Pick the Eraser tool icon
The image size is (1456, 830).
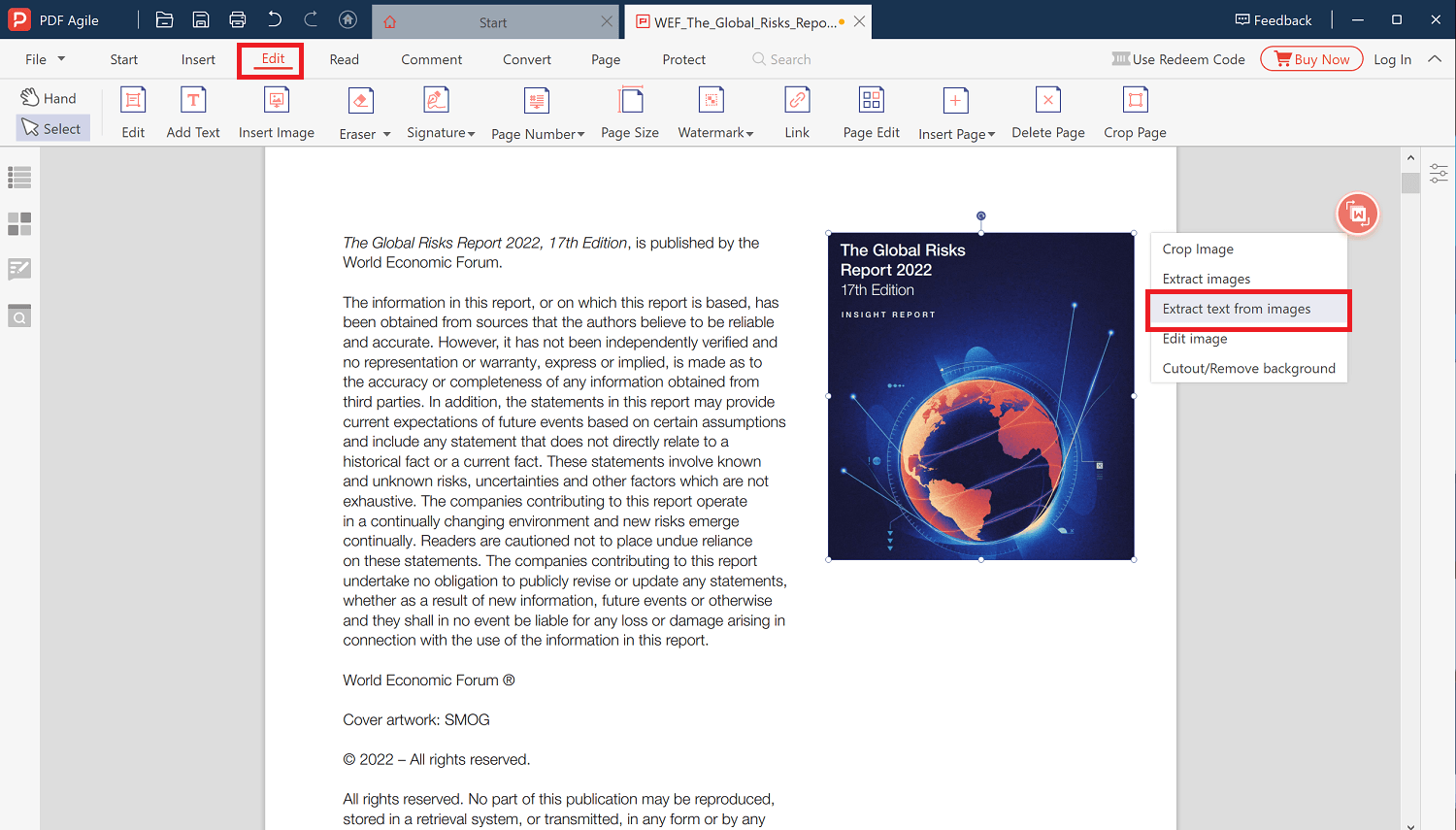360,100
